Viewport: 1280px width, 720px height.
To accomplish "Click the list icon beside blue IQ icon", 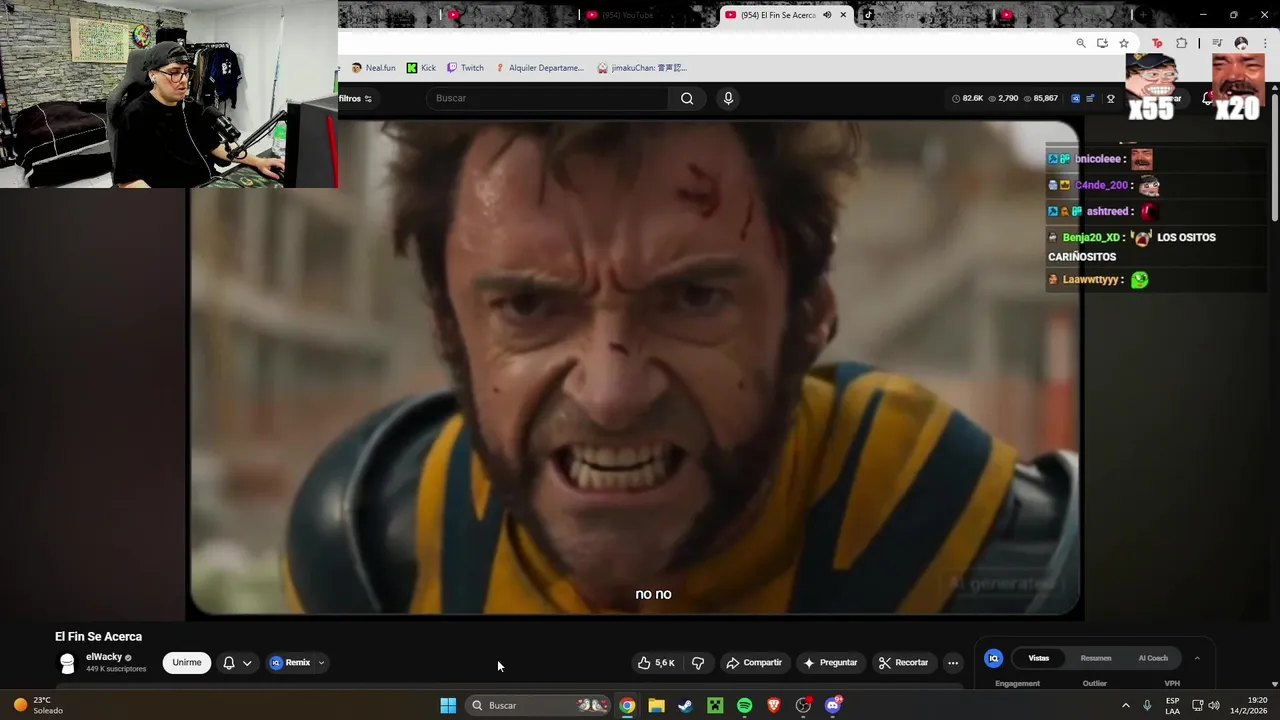I will pos(1090,99).
